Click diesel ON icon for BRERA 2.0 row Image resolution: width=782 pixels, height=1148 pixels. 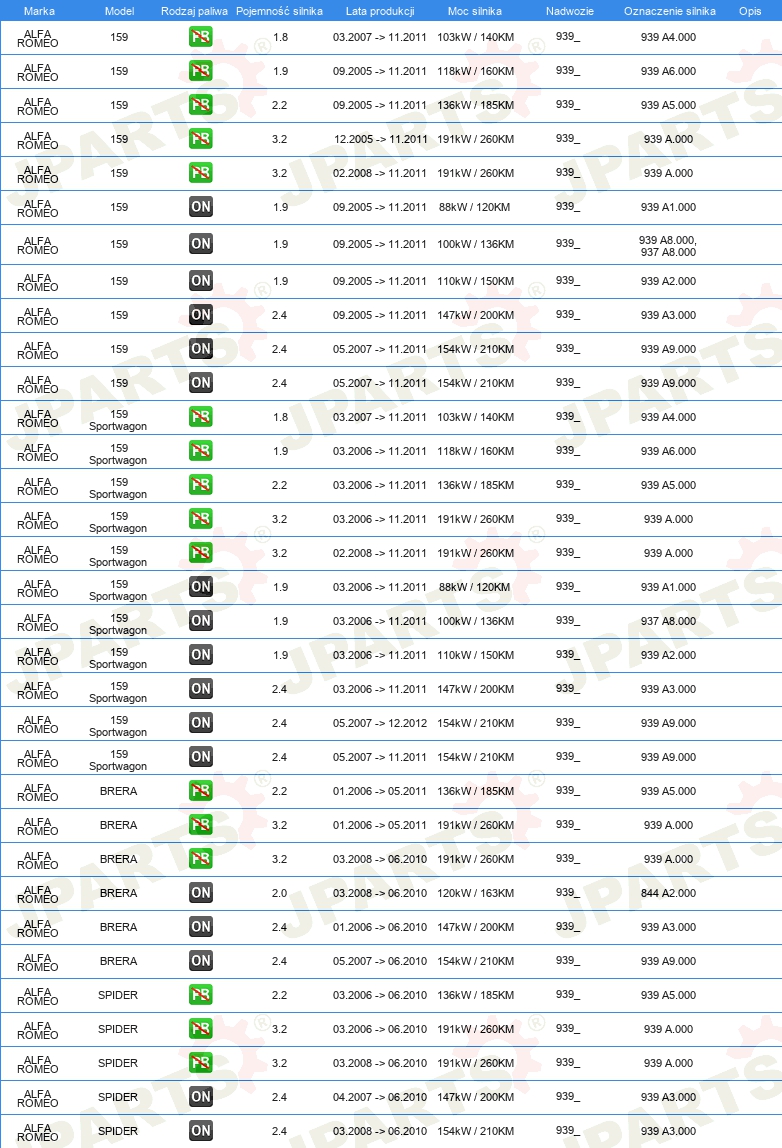[x=201, y=892]
